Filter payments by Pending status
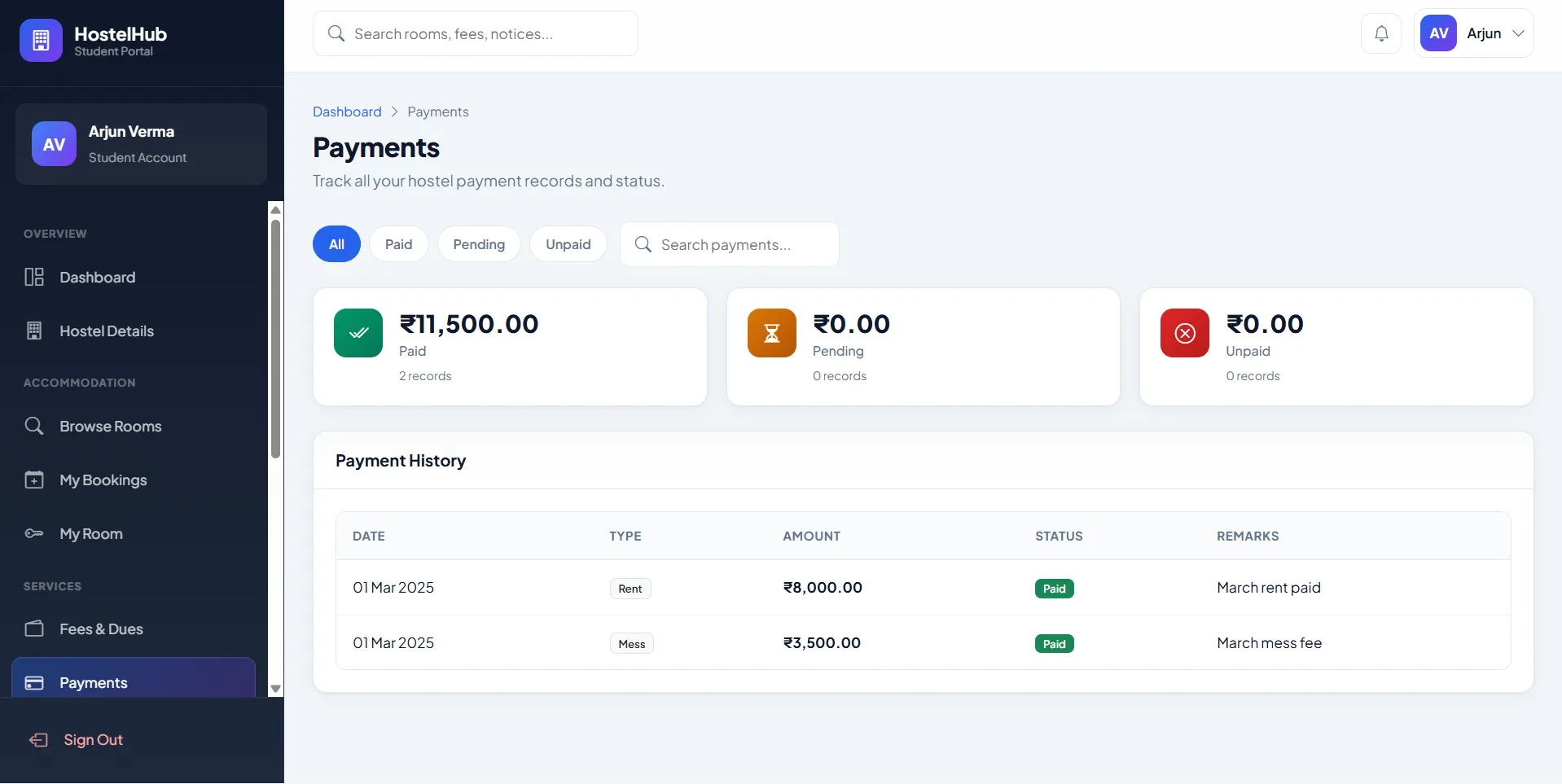1562x784 pixels. click(x=479, y=244)
